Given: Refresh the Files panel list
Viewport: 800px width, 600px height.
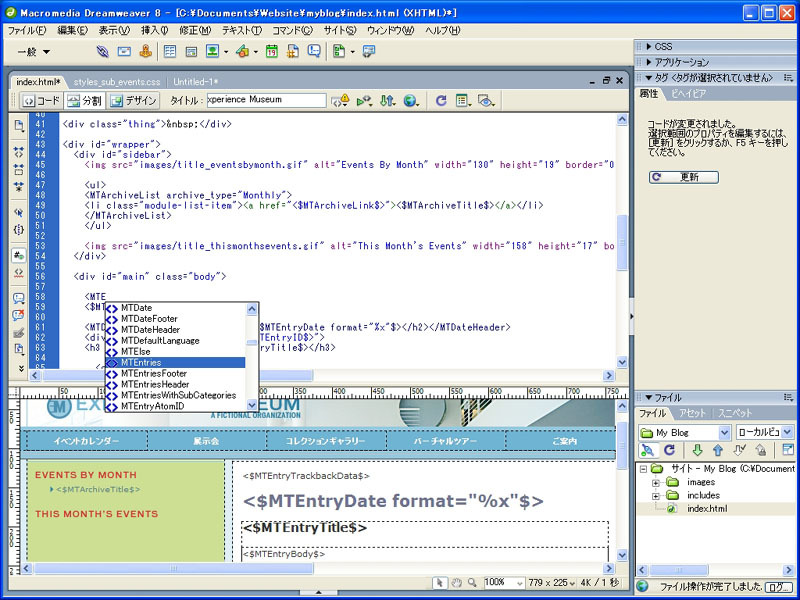Looking at the screenshot, I should pyautogui.click(x=669, y=450).
